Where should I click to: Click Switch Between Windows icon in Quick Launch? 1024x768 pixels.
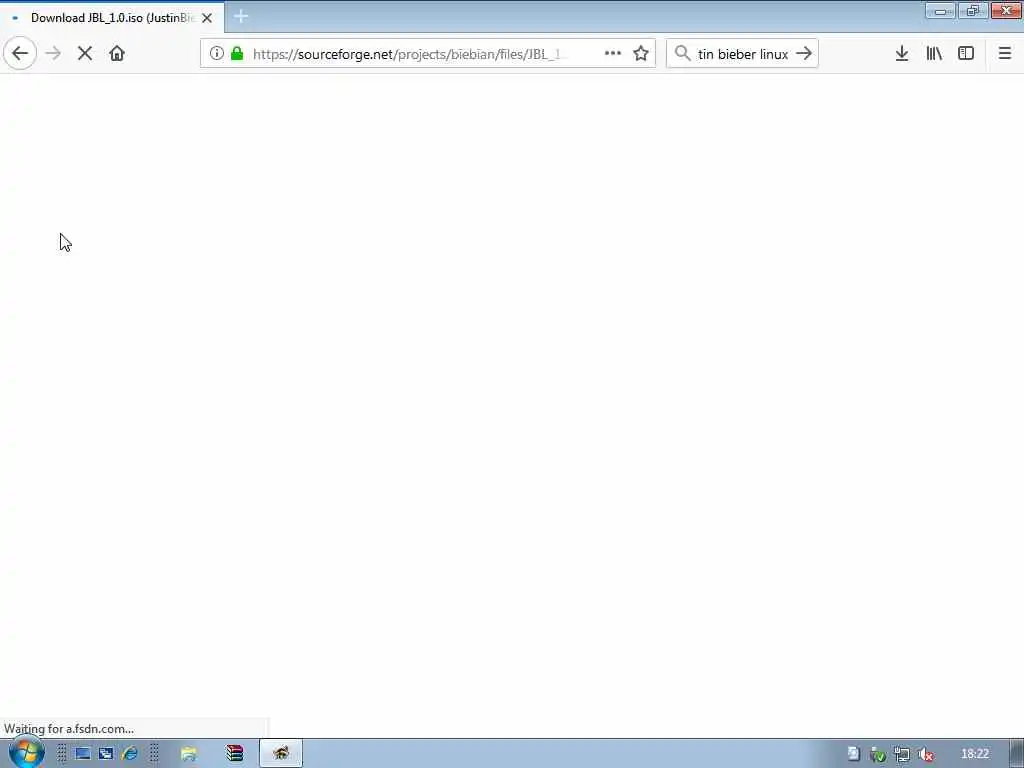click(106, 754)
